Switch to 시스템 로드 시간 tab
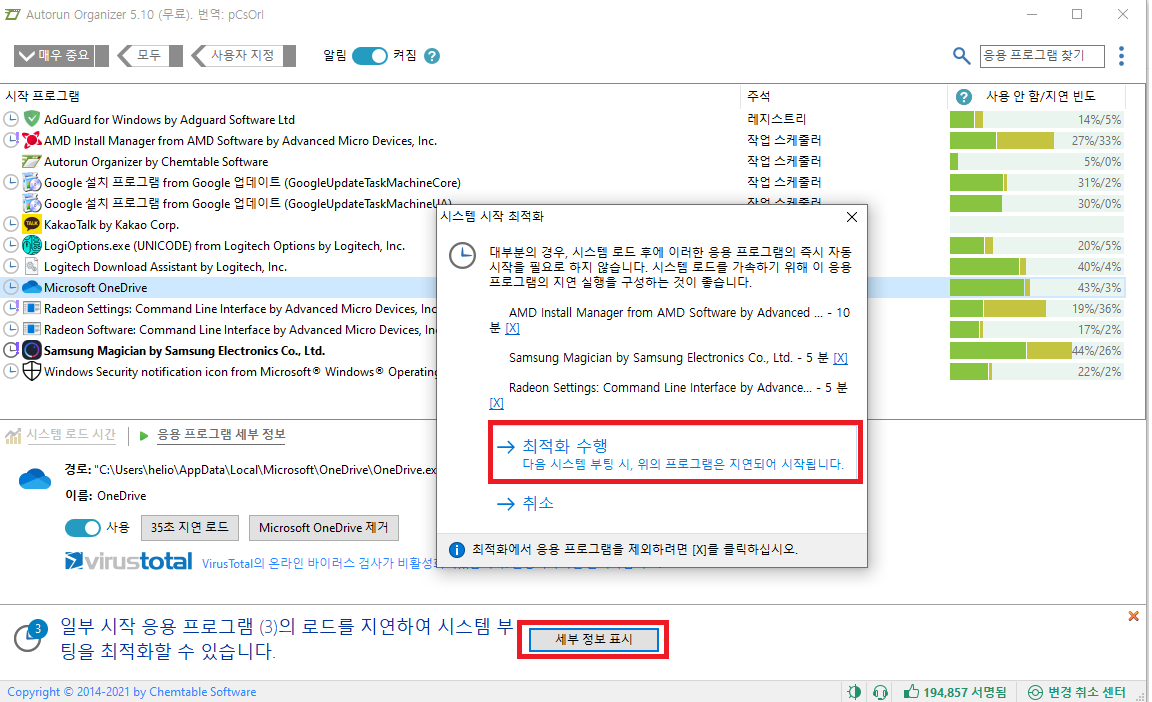 [71, 435]
